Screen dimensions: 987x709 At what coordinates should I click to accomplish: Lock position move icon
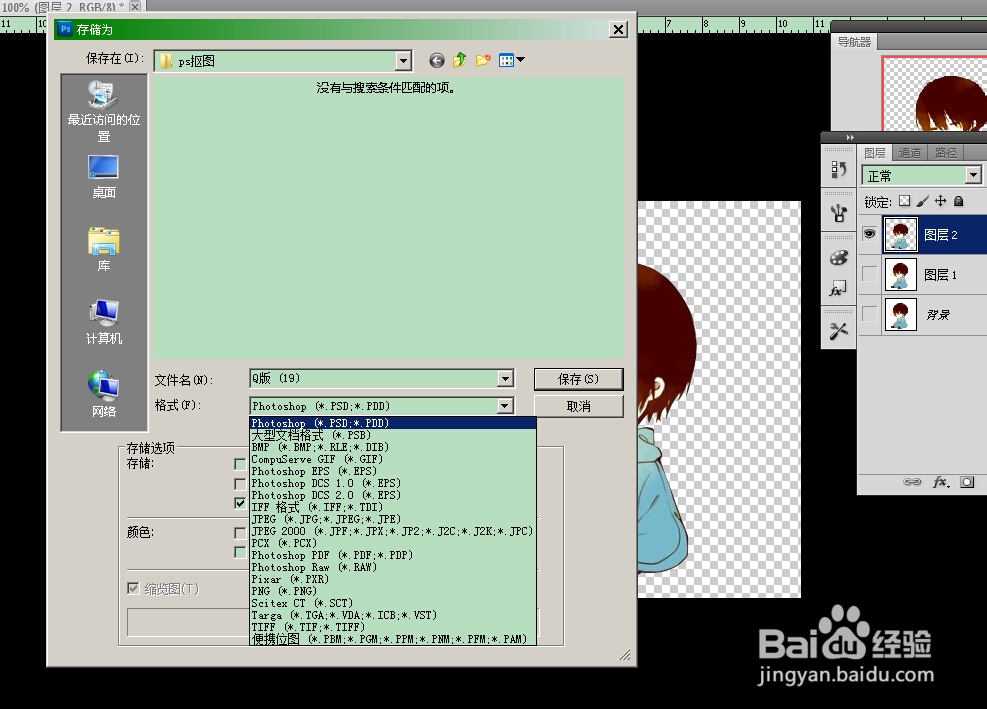[940, 201]
